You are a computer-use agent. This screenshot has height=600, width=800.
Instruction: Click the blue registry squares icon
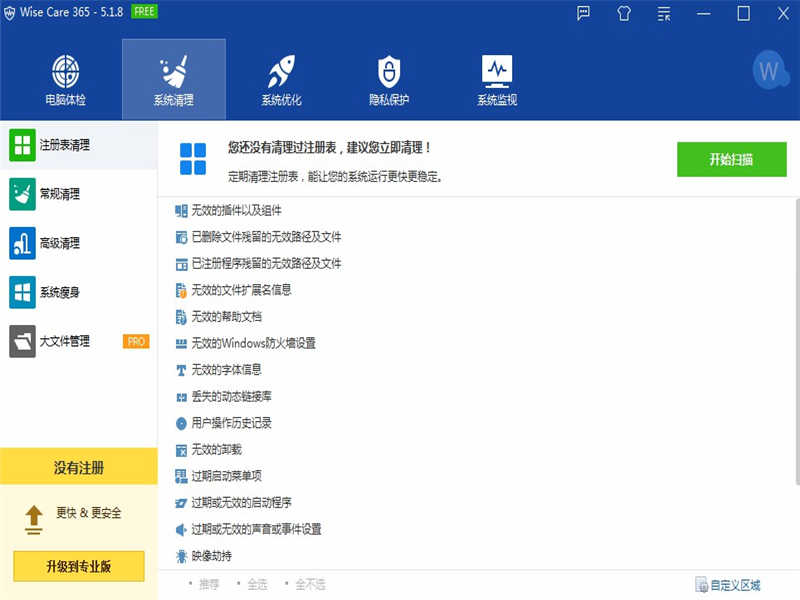pos(193,159)
